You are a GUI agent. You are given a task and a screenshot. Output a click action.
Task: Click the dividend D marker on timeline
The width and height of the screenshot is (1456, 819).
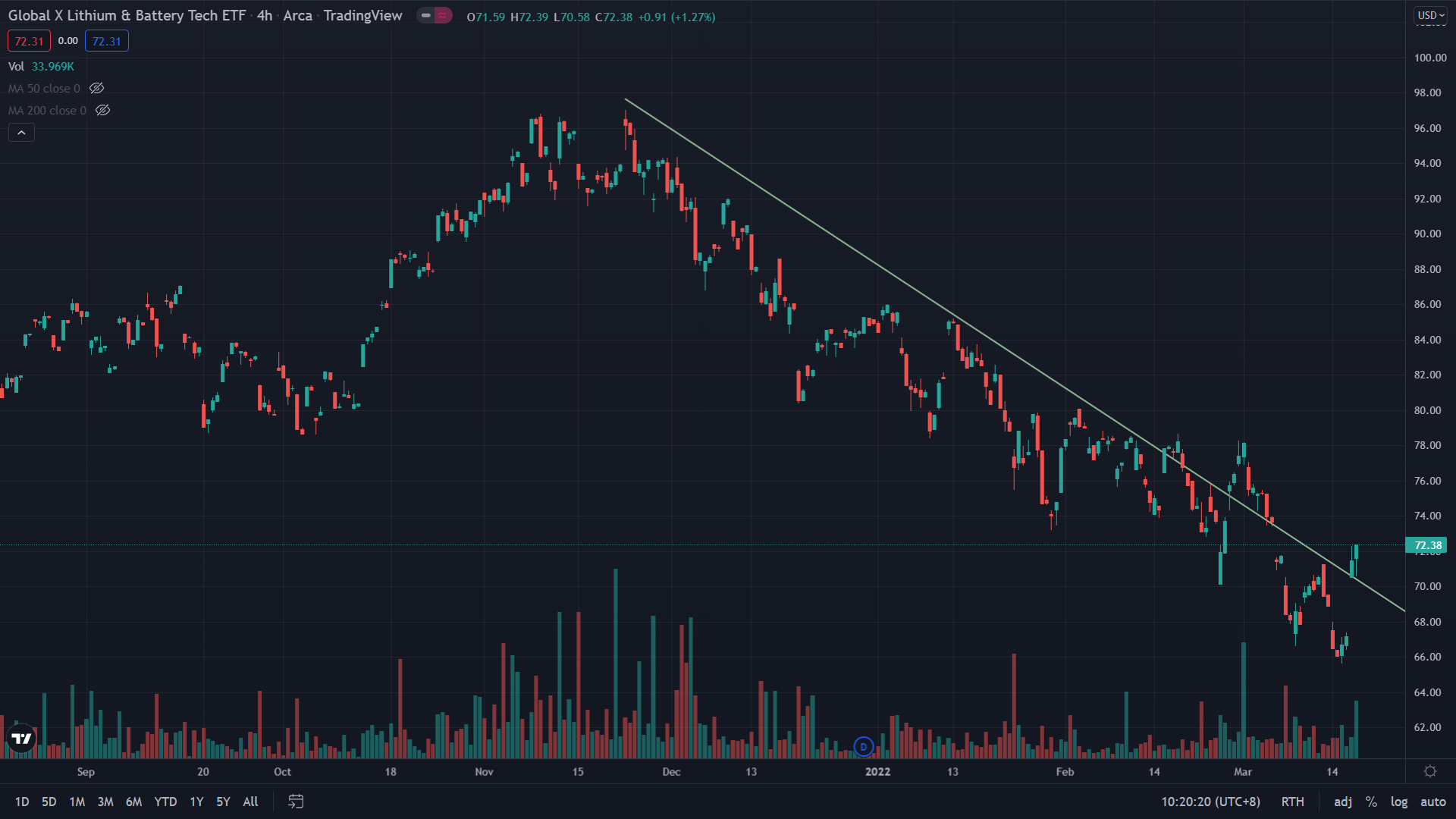[863, 747]
